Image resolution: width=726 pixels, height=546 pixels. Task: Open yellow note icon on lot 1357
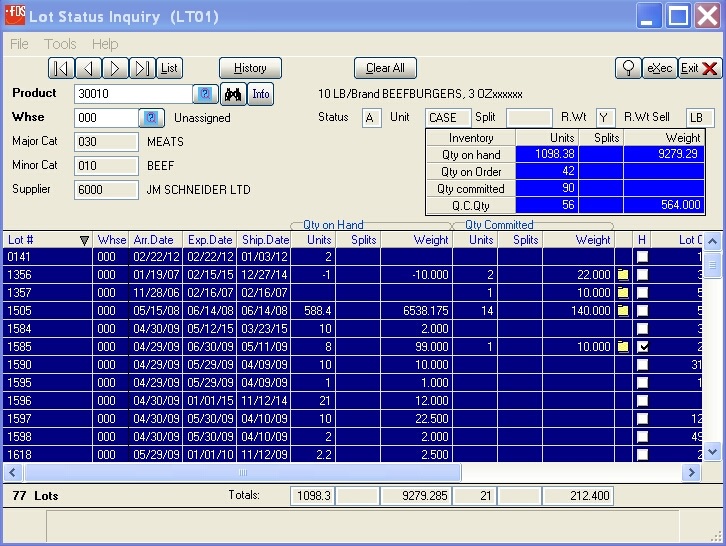pos(623,293)
